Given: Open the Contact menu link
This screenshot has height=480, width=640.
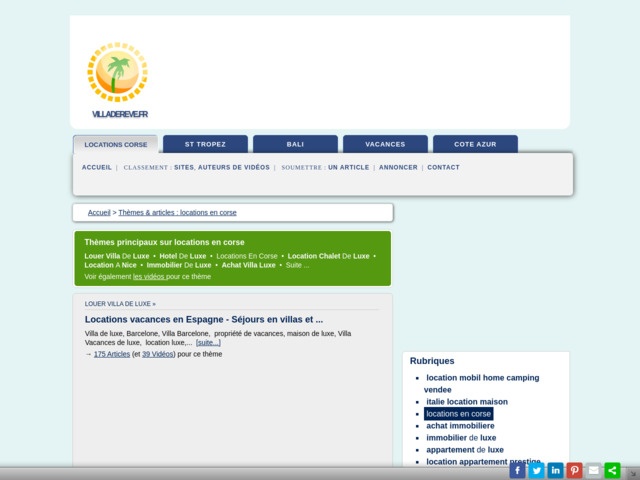Looking at the screenshot, I should point(443,167).
